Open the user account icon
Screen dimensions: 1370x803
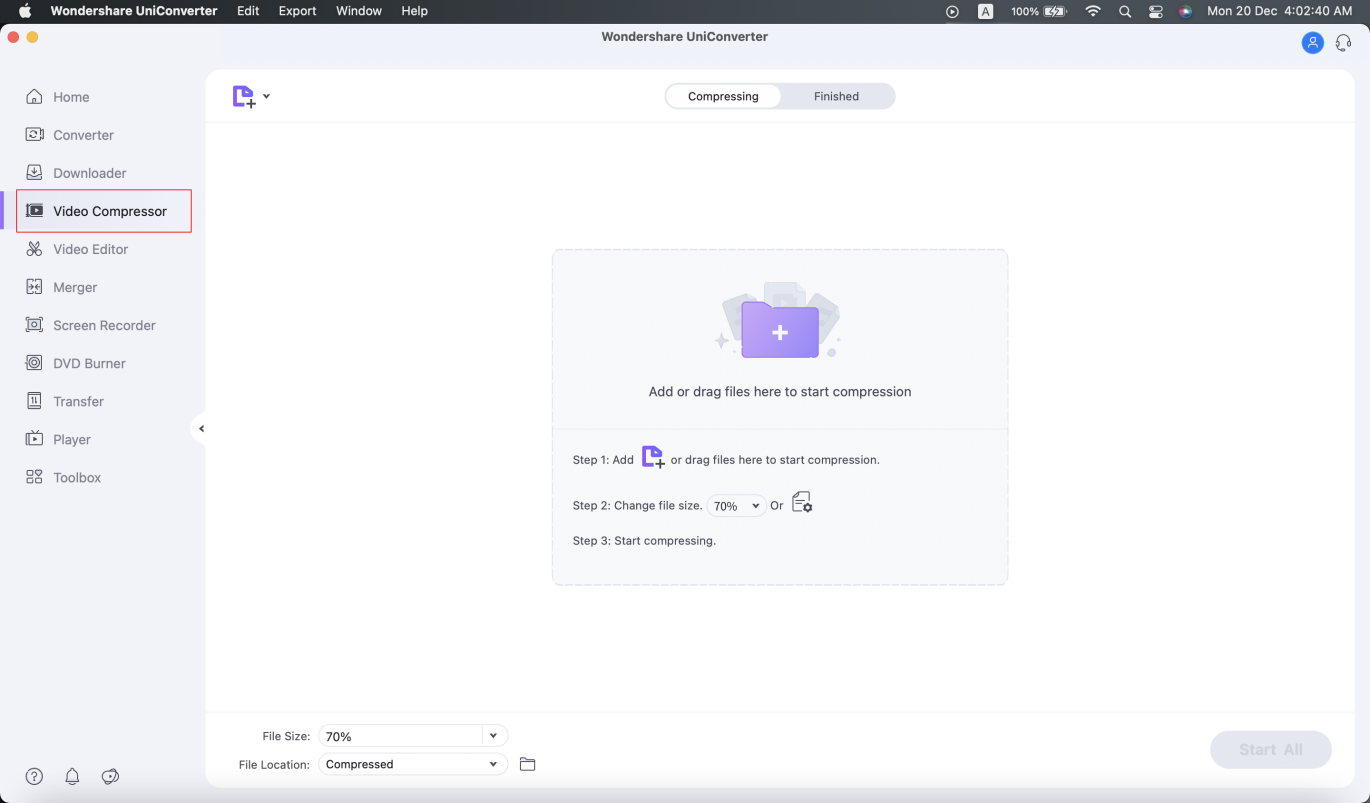(x=1312, y=43)
